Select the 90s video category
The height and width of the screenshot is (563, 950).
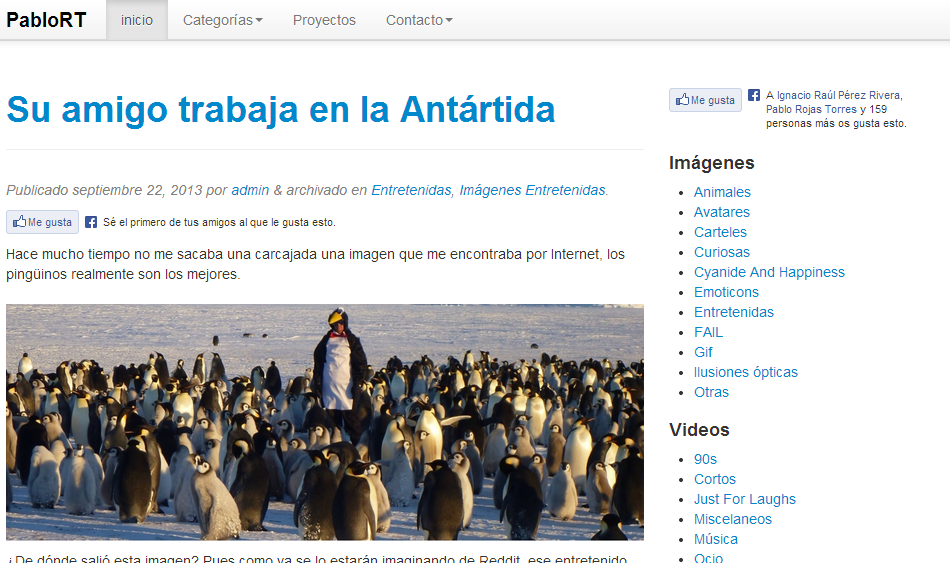point(705,459)
